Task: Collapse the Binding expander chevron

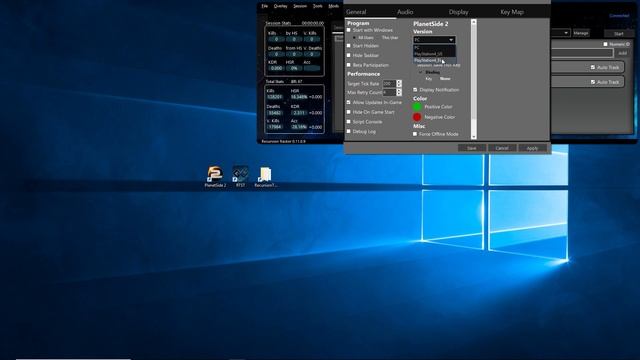Action: [x=420, y=72]
